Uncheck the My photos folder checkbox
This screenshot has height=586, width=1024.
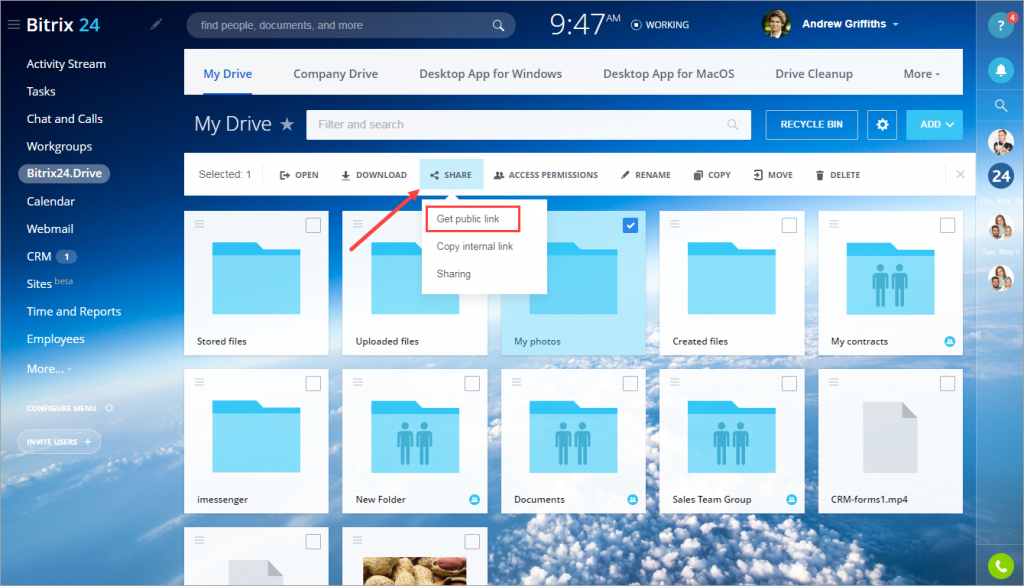(630, 225)
